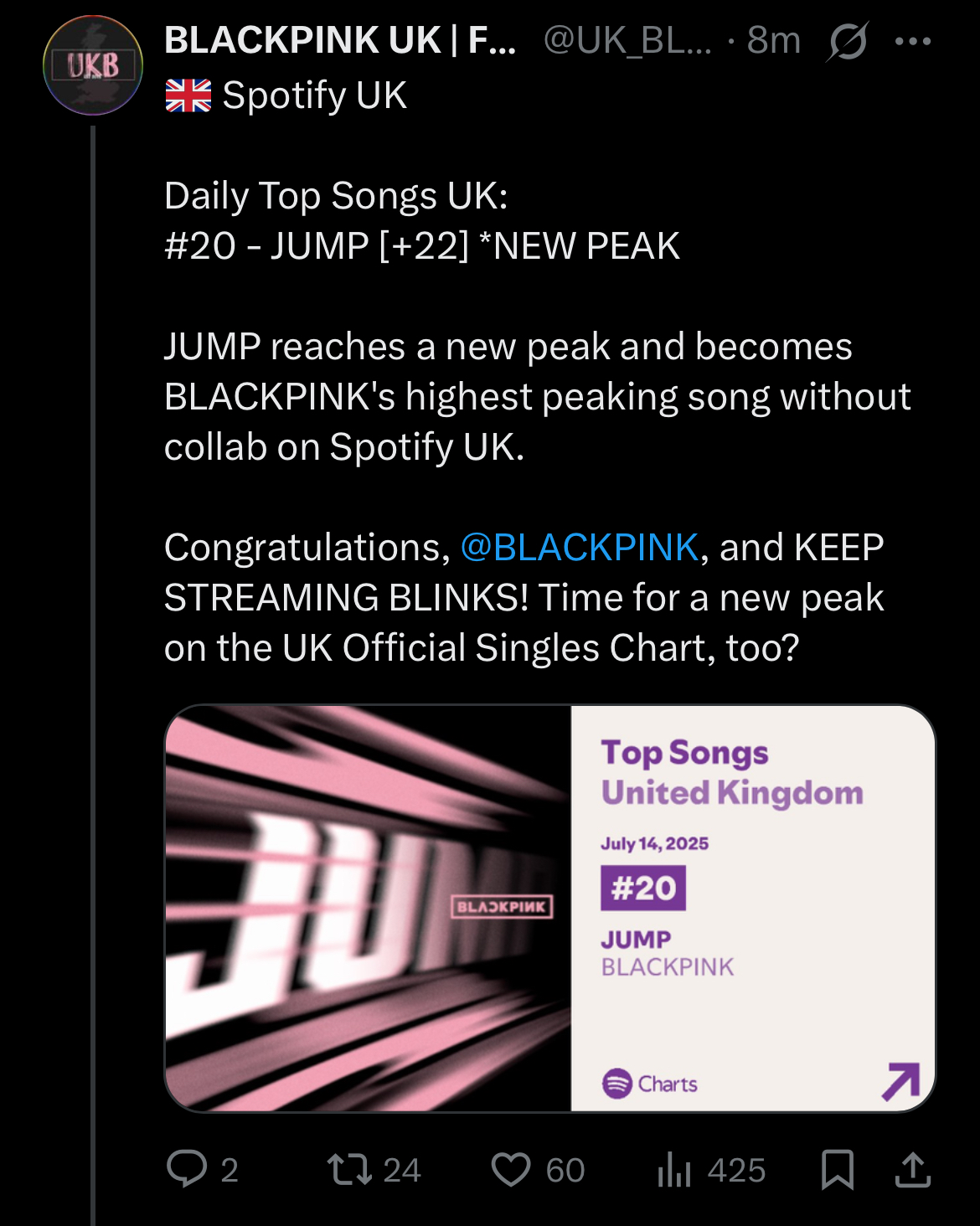Open the JUMP cover art image
Image resolution: width=980 pixels, height=1226 pixels.
(x=369, y=909)
